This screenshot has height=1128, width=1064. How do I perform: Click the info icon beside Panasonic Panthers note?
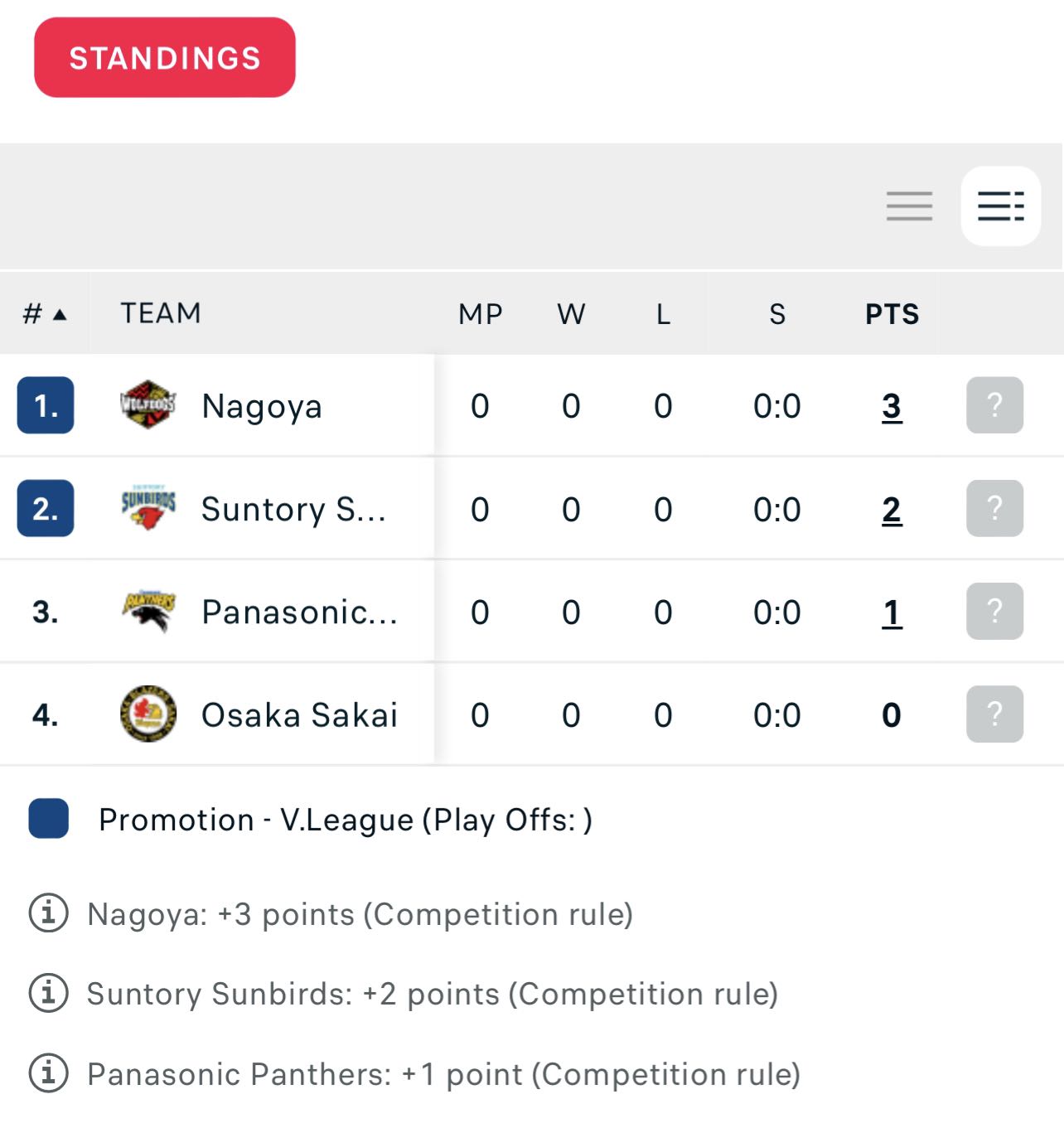coord(48,1073)
